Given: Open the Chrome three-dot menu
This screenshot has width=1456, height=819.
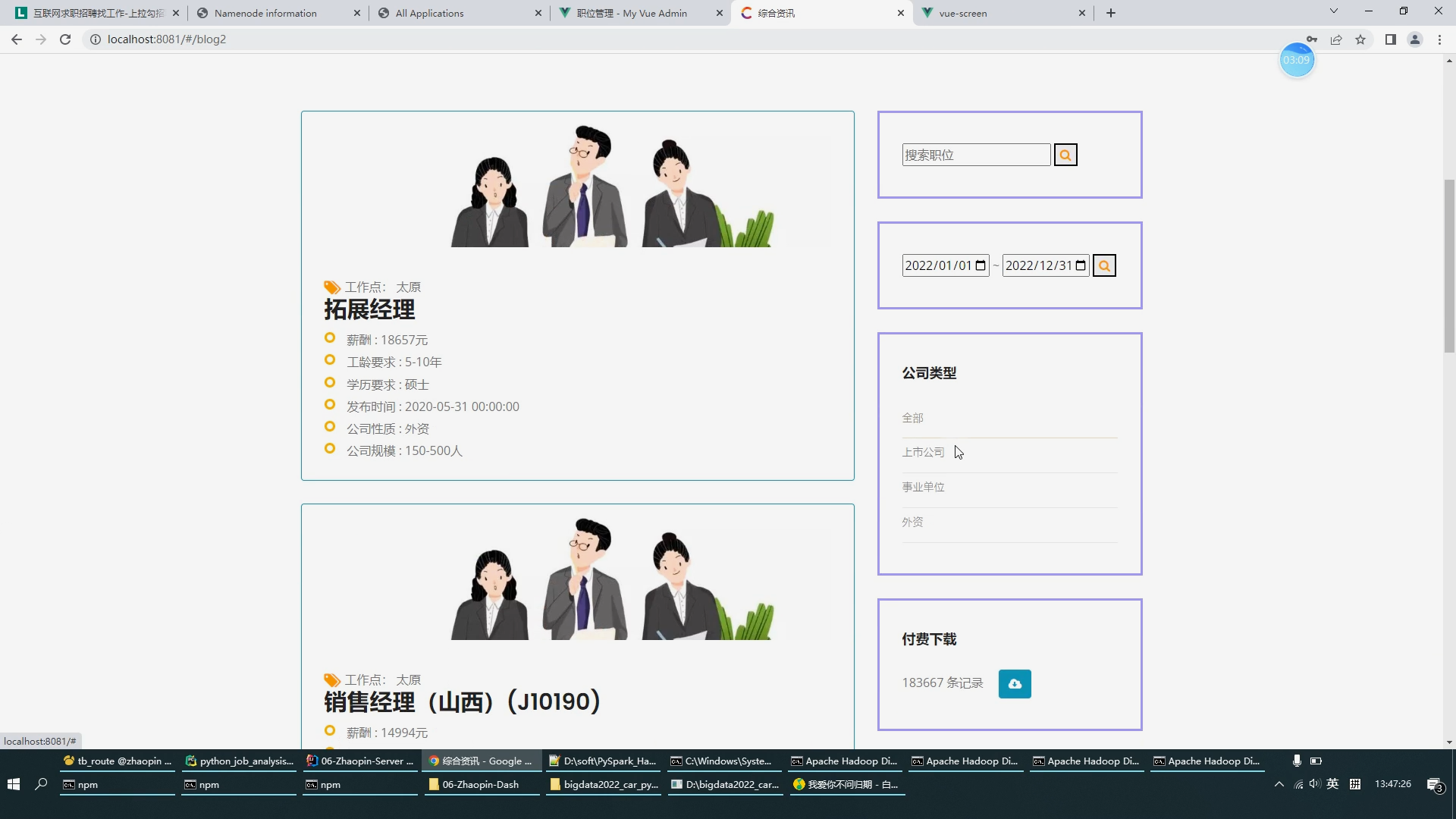Looking at the screenshot, I should (x=1439, y=39).
